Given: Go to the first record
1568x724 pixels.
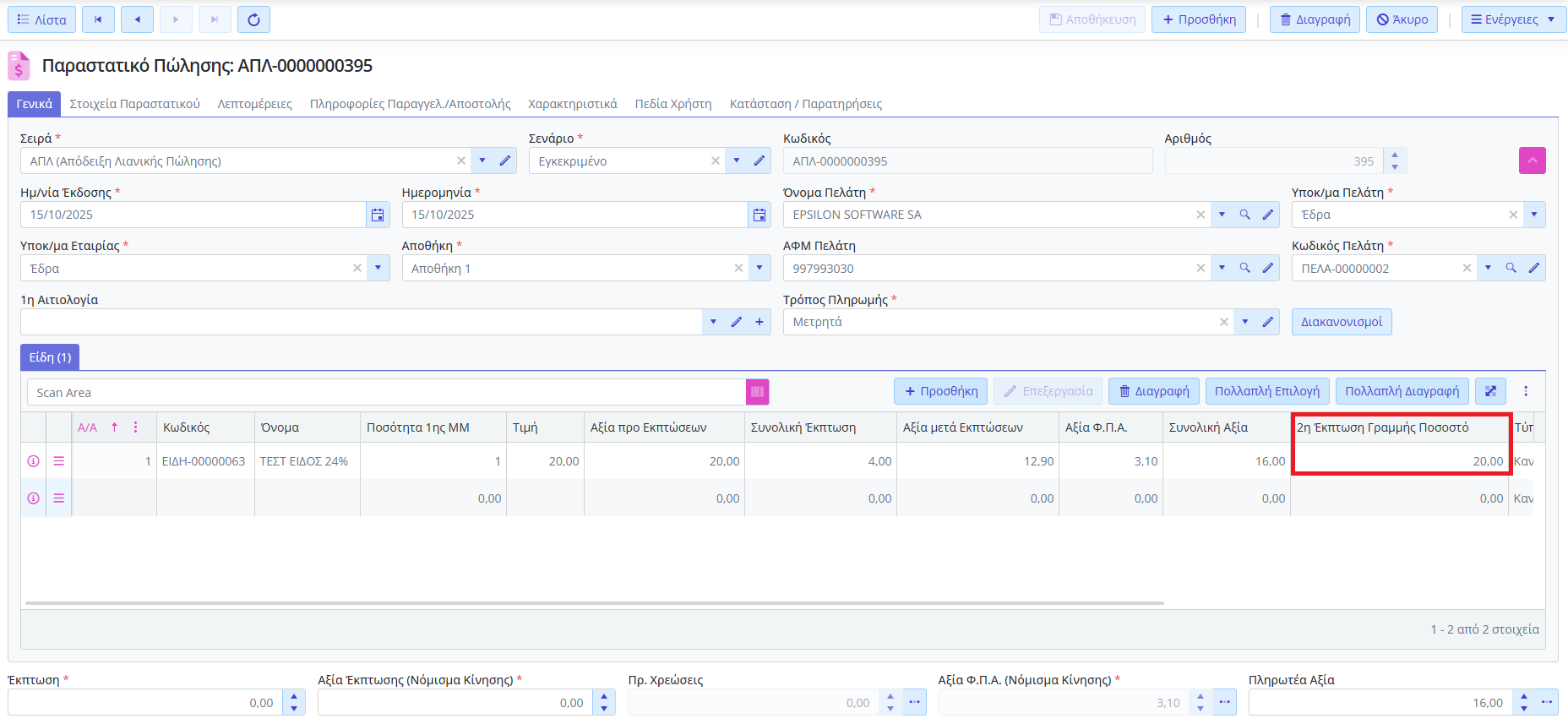Looking at the screenshot, I should tap(98, 19).
